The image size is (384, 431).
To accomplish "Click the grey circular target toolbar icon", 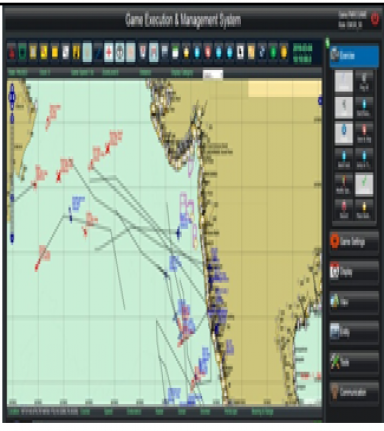I will click(x=120, y=53).
